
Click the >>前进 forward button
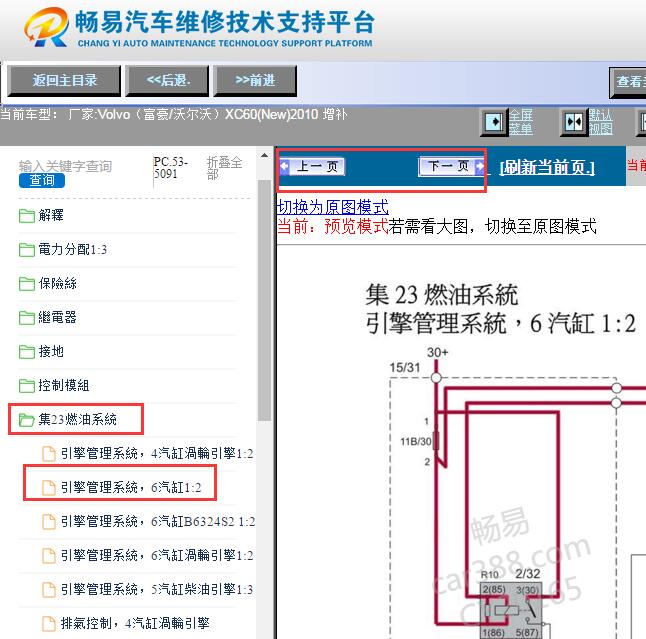point(255,81)
